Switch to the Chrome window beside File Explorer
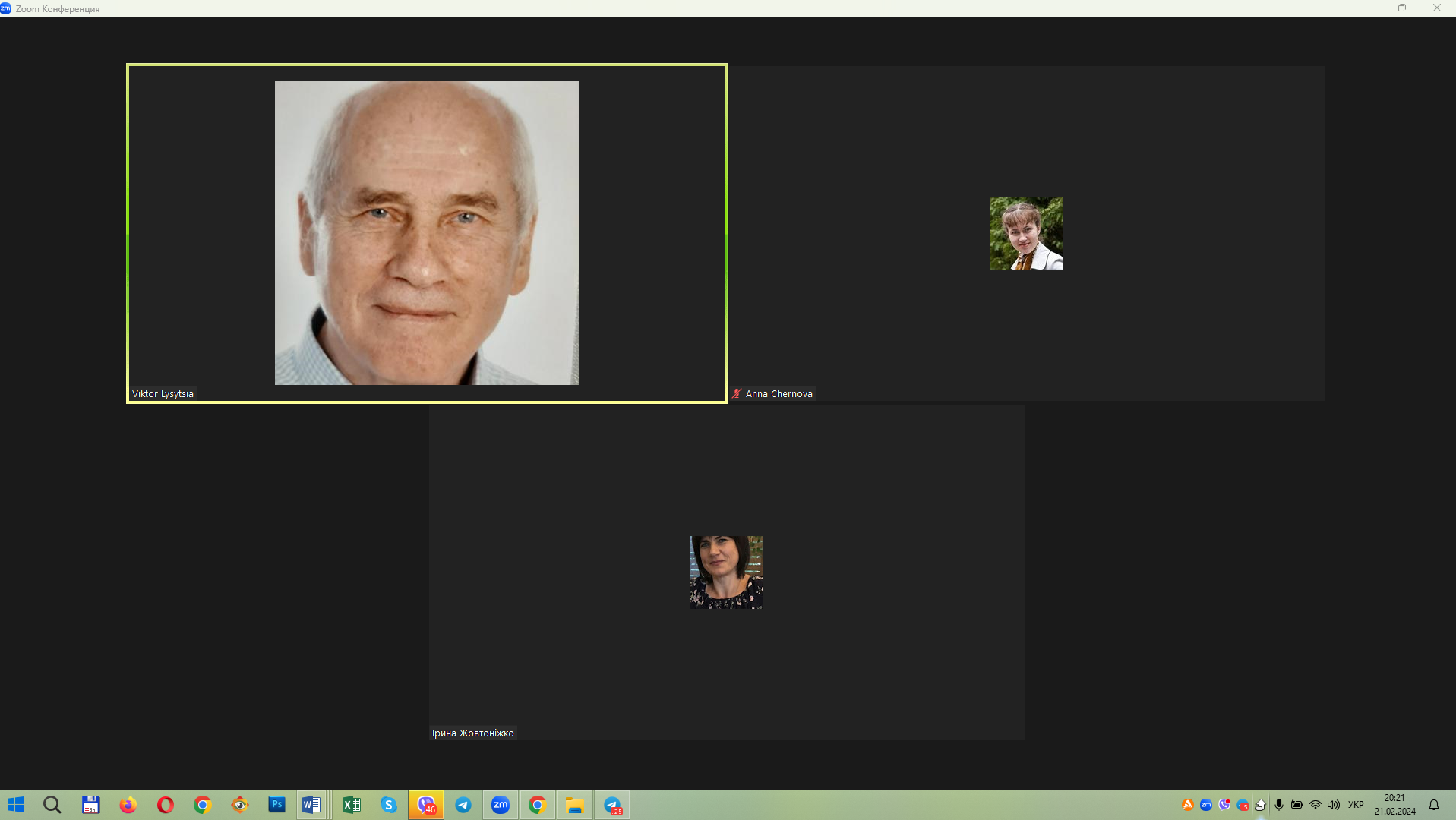This screenshot has height=820, width=1456. tap(538, 805)
